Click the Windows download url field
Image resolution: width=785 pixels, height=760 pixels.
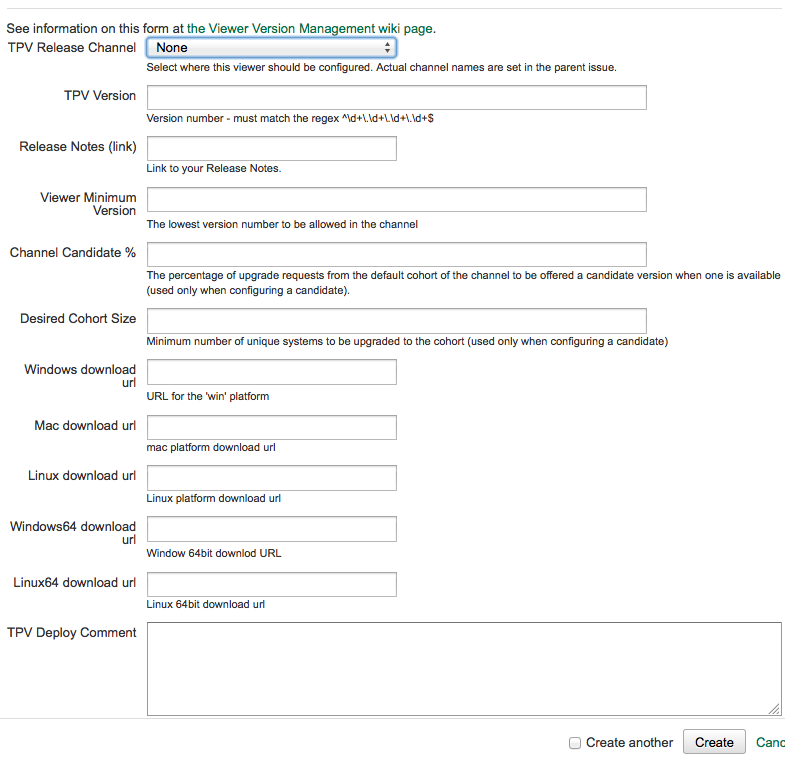pos(271,371)
